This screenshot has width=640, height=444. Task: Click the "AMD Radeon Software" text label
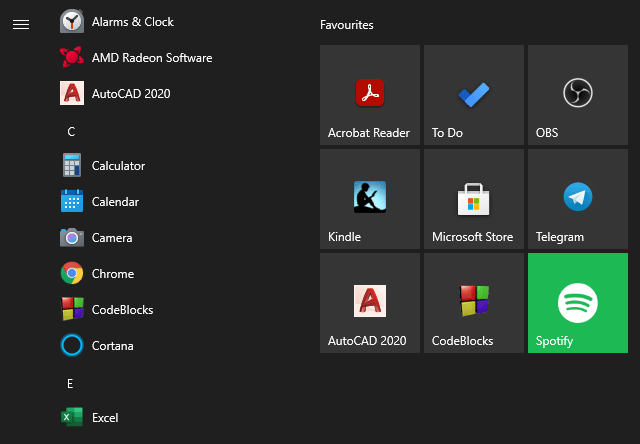[x=152, y=58]
